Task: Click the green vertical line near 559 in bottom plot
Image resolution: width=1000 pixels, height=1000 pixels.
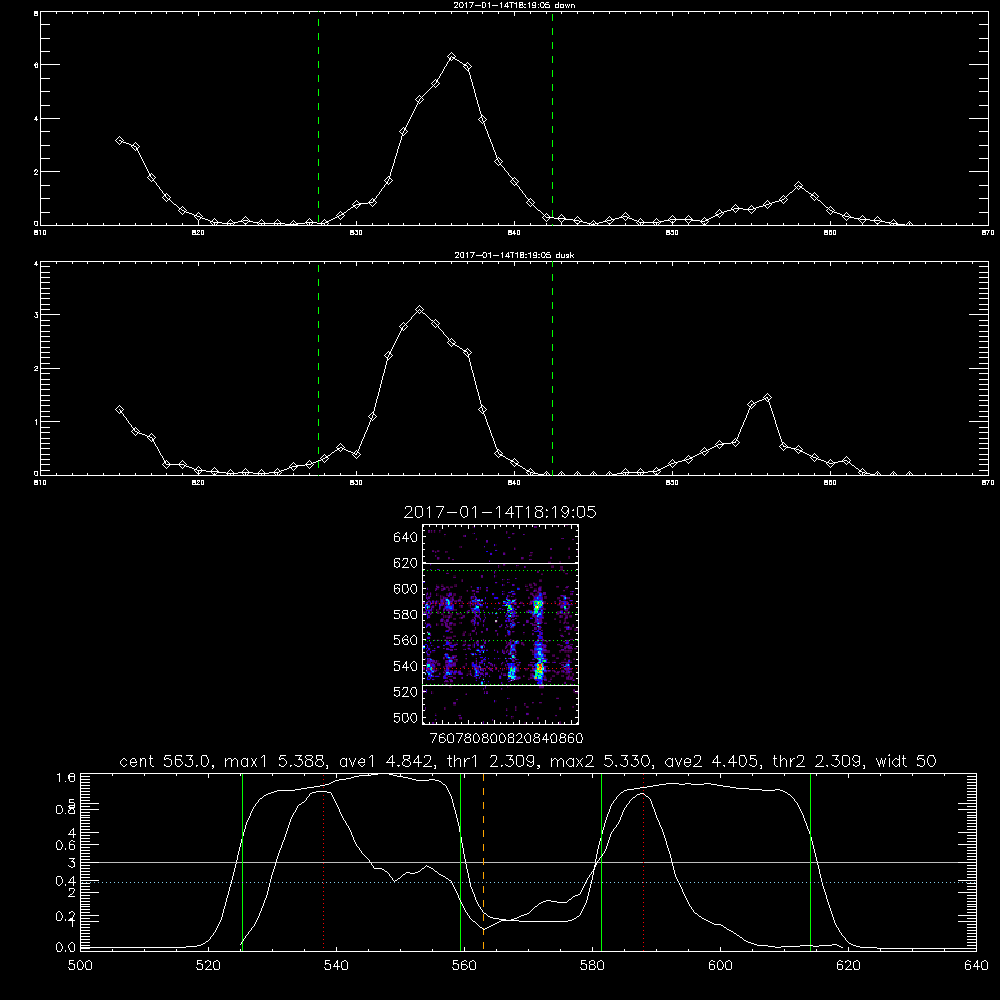Action: click(x=460, y=862)
